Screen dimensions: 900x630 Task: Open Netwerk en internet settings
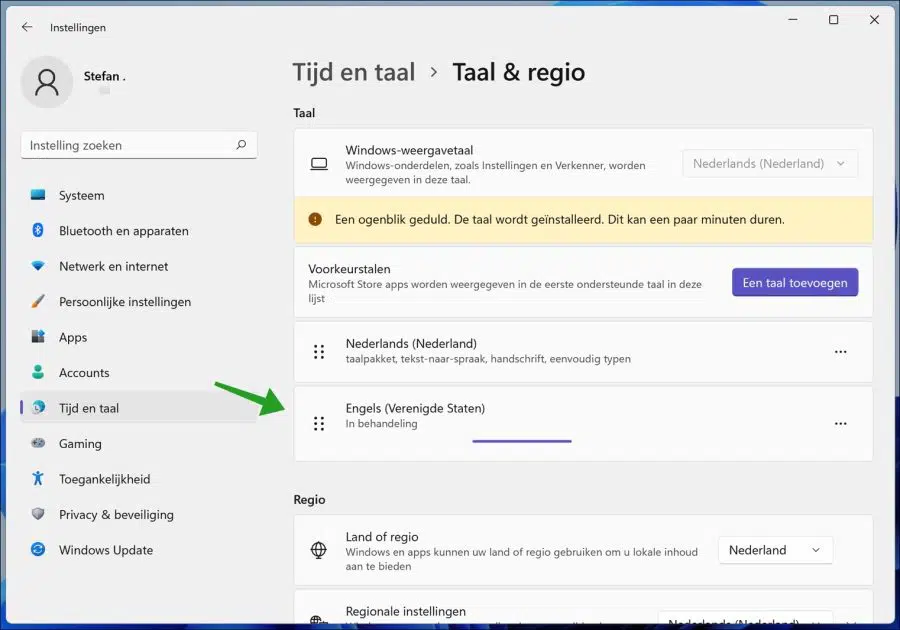138,266
